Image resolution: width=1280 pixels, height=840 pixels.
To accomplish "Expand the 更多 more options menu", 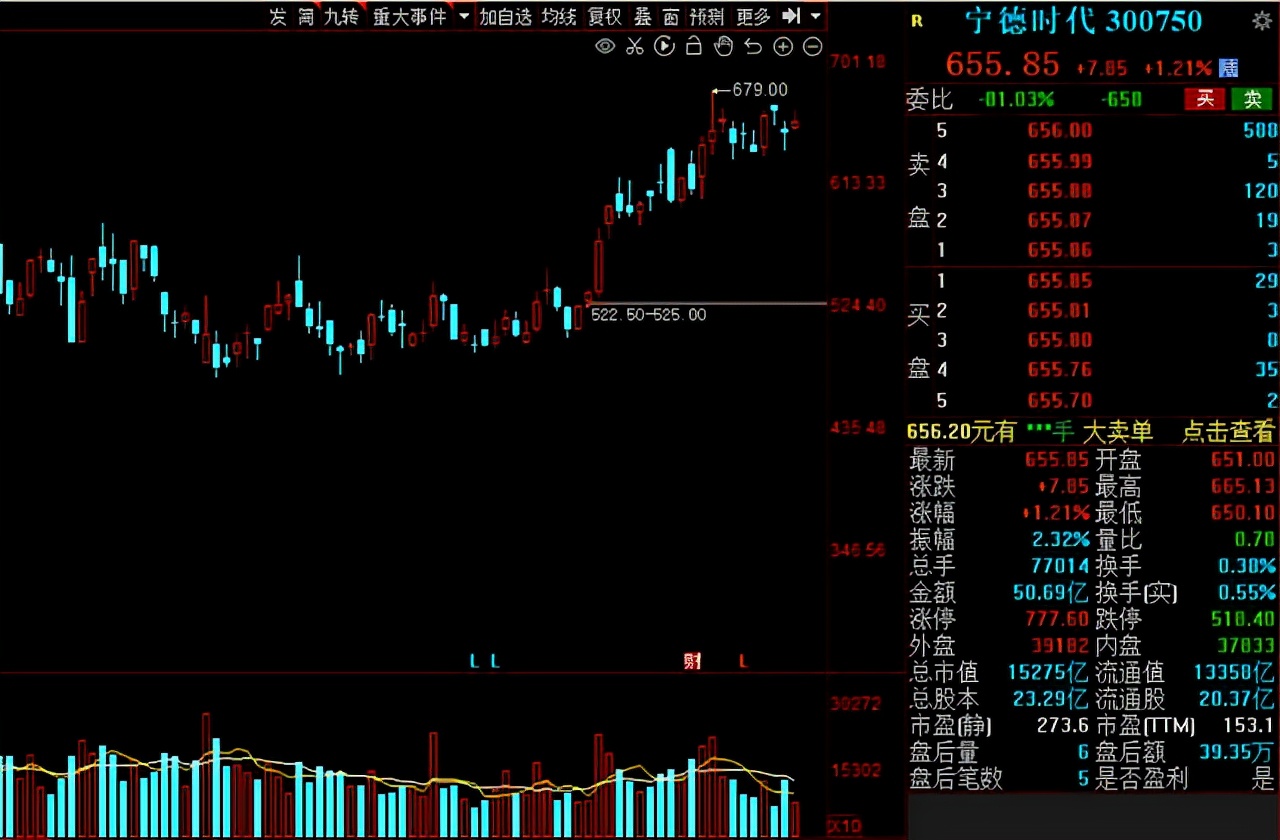I will 753,17.
